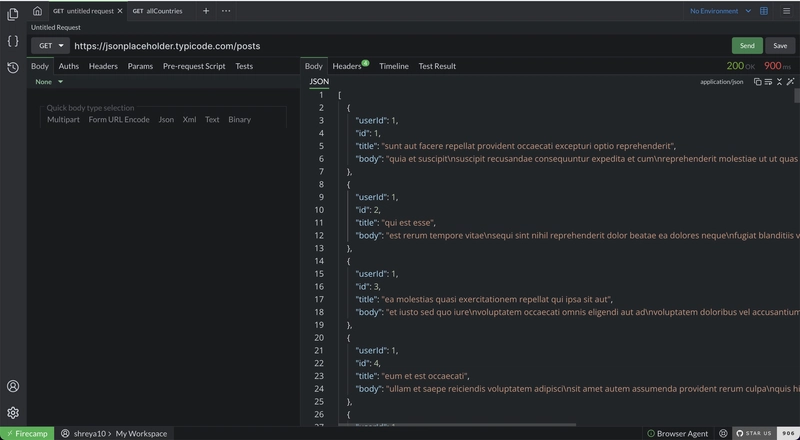This screenshot has width=800, height=440.
Task: Select the JSON response view tab
Action: pyautogui.click(x=319, y=82)
